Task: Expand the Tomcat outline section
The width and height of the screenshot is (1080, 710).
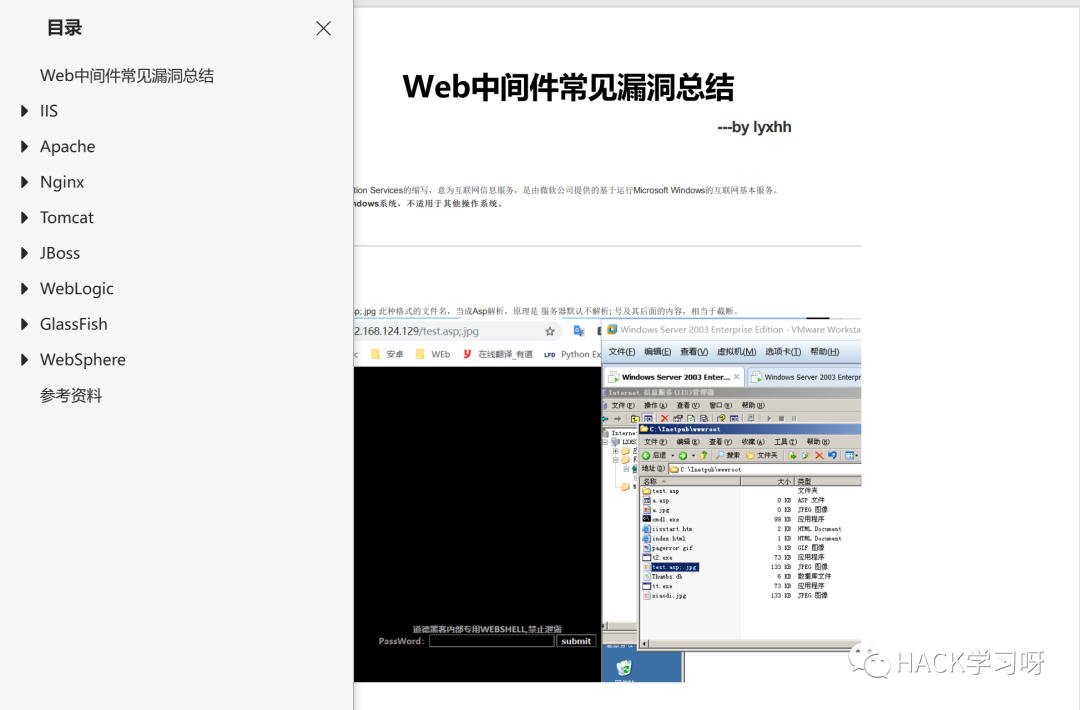Action: [25, 218]
